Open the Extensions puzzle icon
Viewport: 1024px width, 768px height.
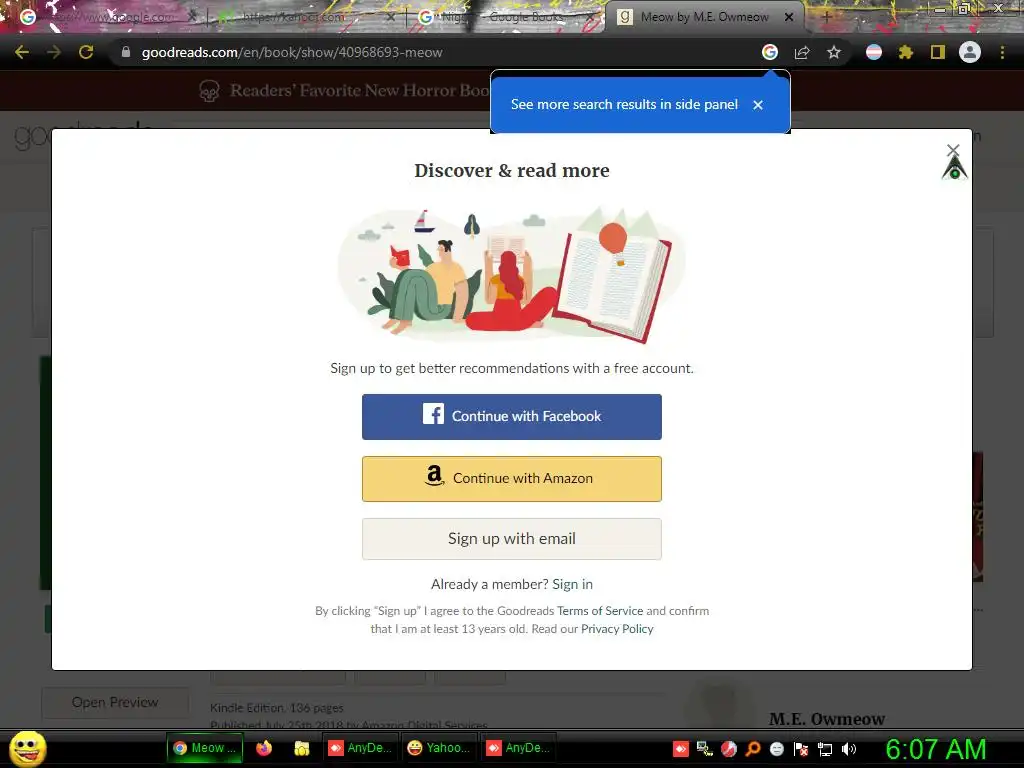pos(906,52)
